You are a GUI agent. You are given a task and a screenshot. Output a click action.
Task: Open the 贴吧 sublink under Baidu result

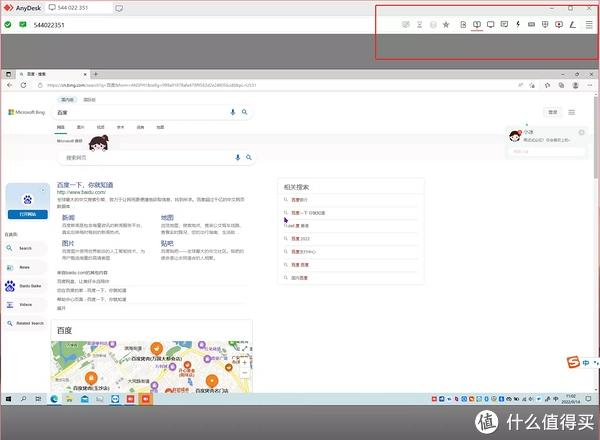[167, 243]
